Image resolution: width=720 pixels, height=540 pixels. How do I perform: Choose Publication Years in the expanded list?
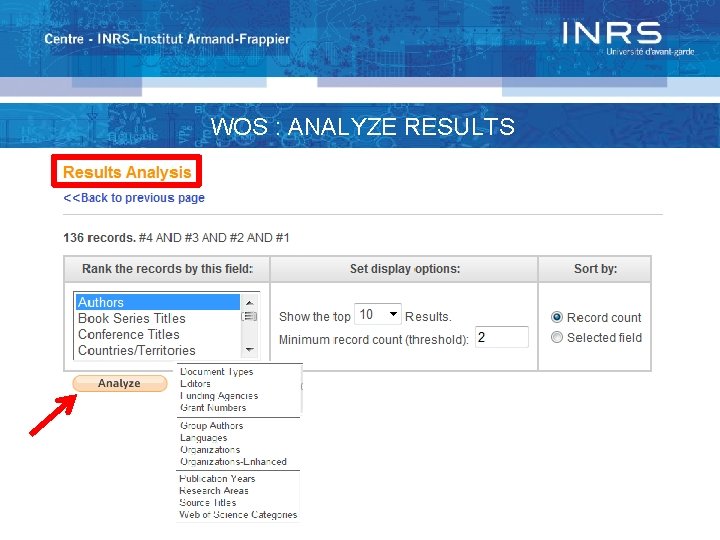pos(217,478)
